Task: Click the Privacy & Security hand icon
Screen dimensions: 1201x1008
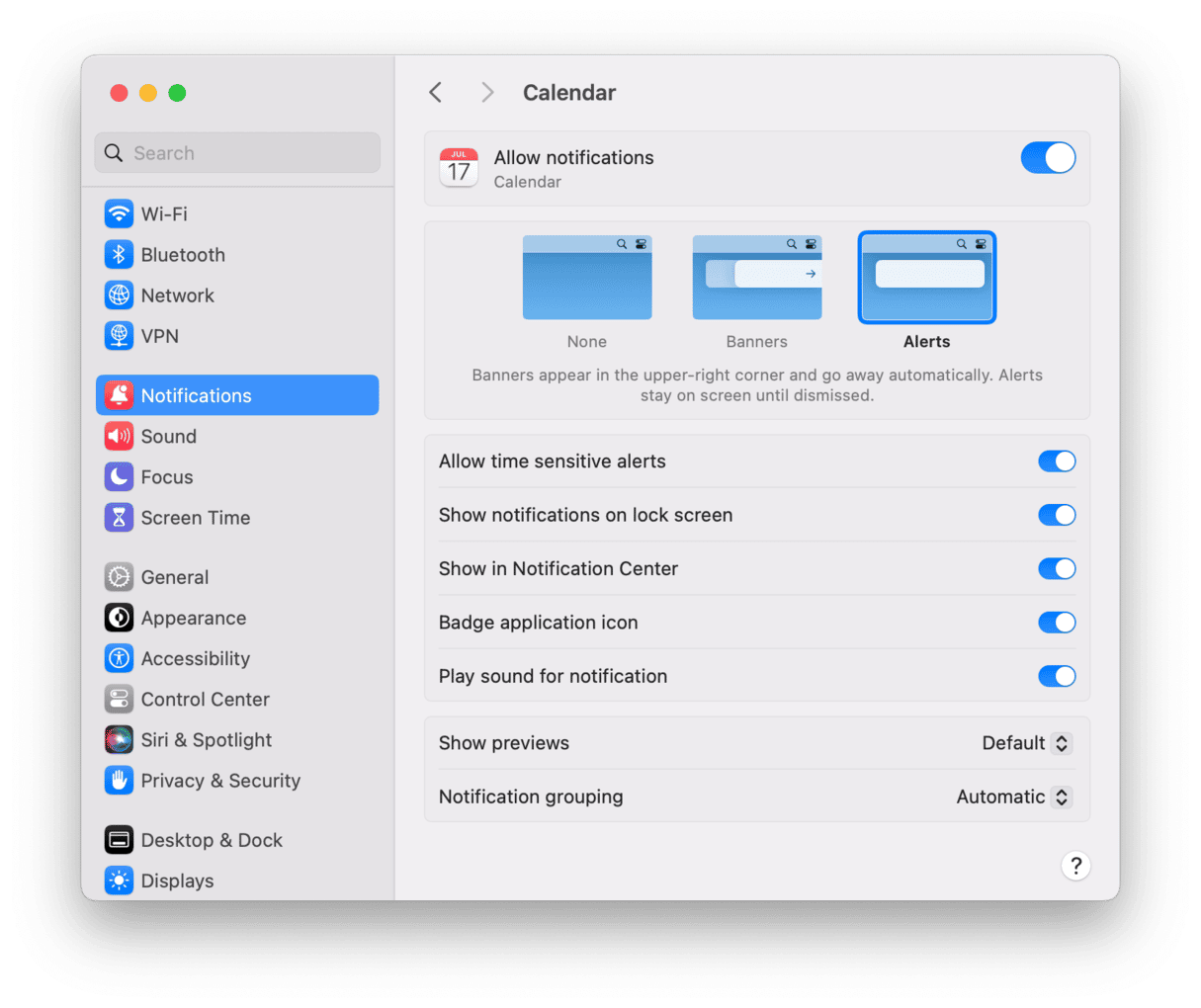Action: (x=119, y=781)
